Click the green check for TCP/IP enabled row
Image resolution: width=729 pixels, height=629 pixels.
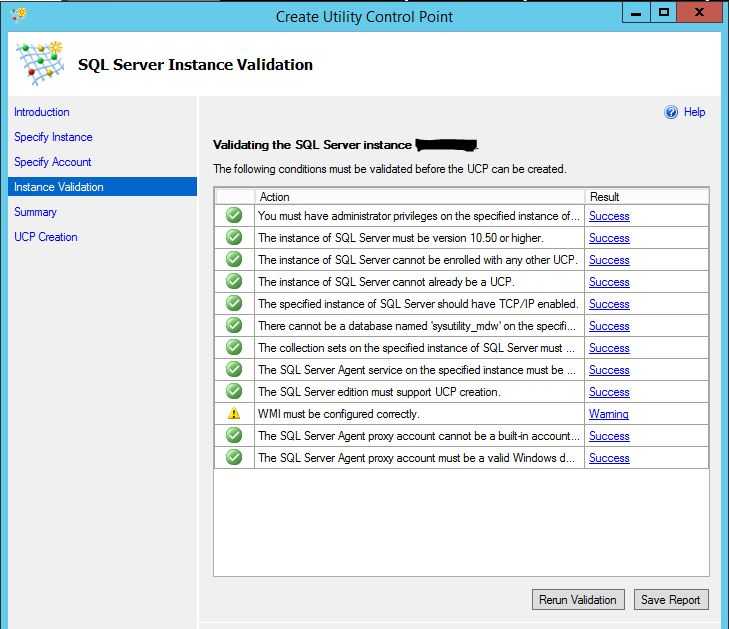point(234,303)
